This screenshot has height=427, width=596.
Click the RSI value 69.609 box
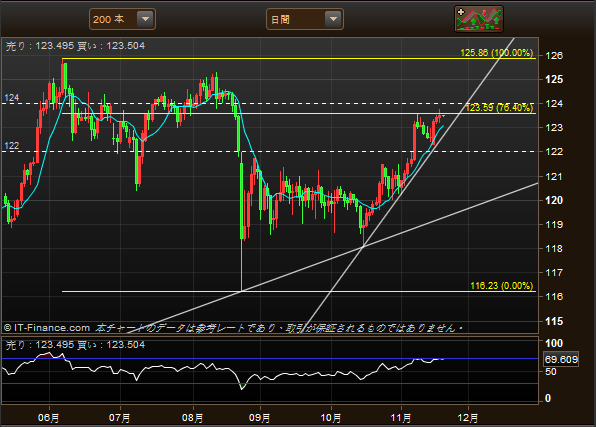pyautogui.click(x=561, y=359)
